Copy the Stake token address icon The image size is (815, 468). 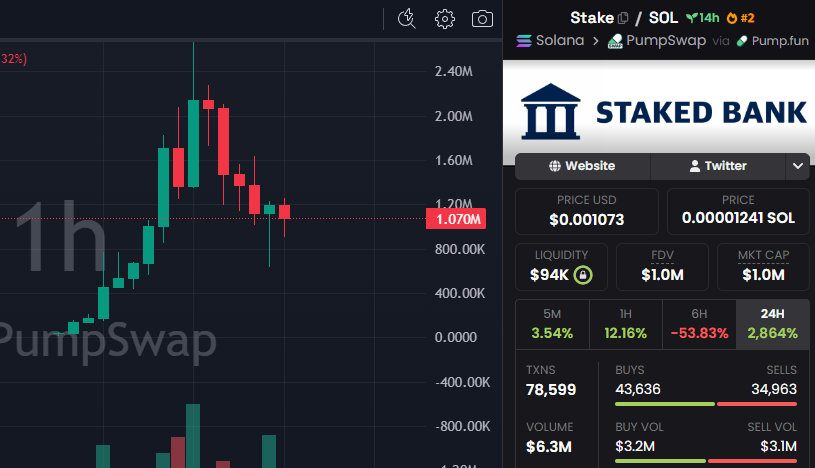coord(623,18)
